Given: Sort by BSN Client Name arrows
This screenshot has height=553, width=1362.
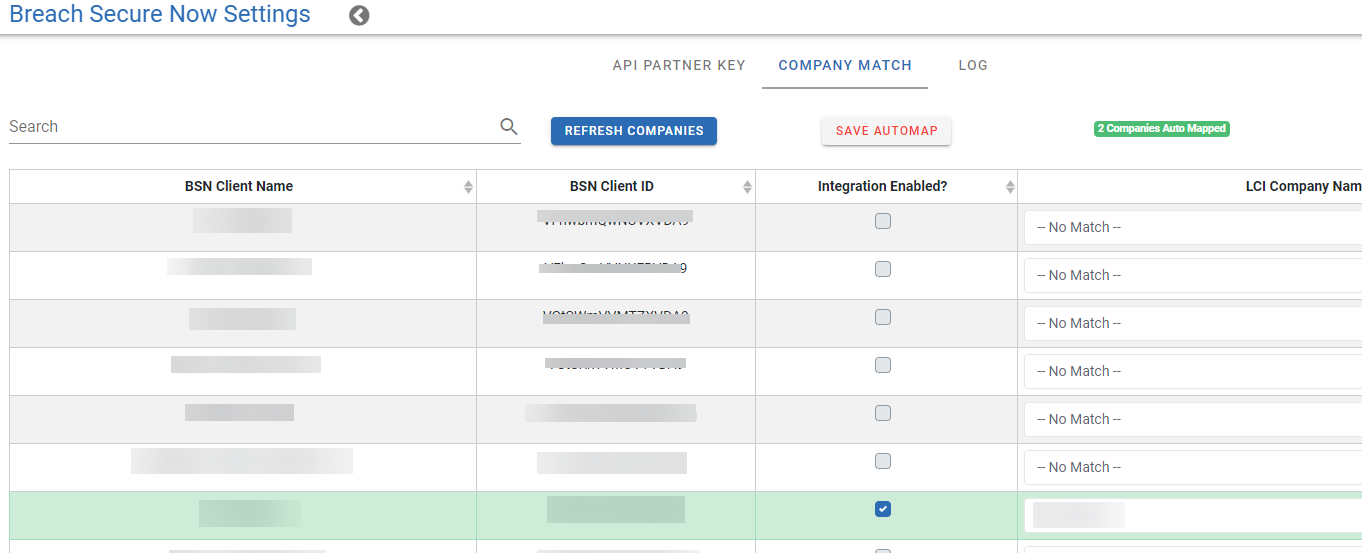Looking at the screenshot, I should (468, 187).
